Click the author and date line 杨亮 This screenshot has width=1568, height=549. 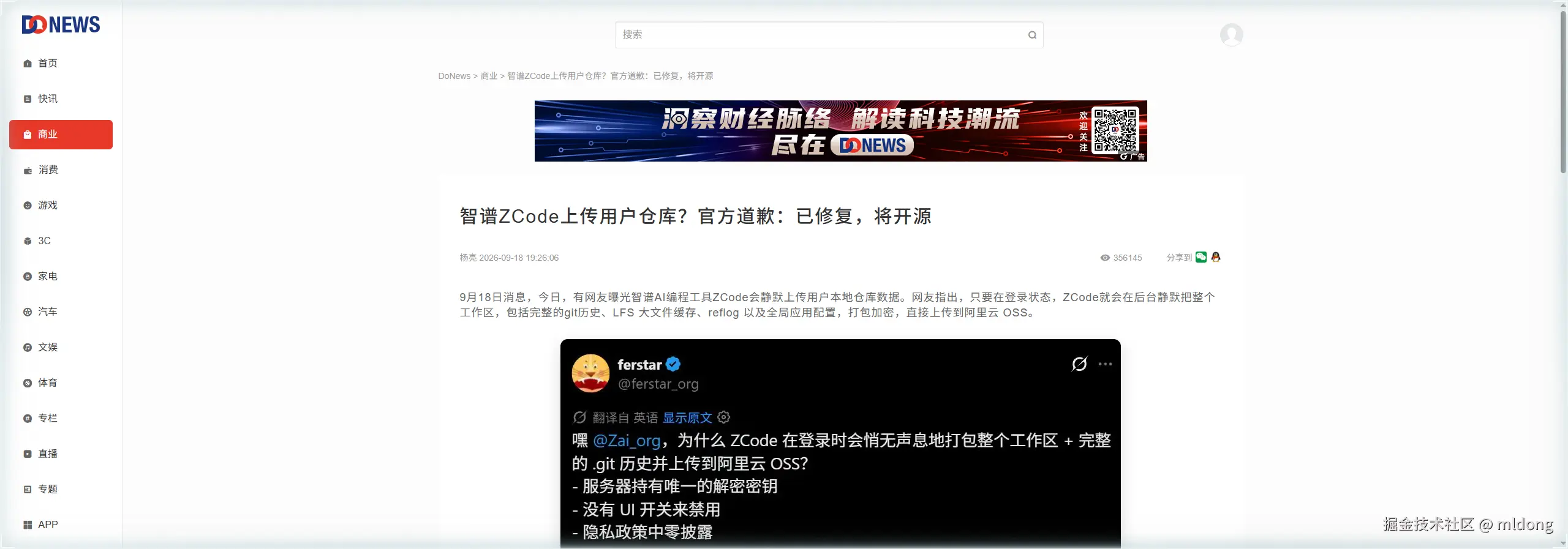coord(509,258)
